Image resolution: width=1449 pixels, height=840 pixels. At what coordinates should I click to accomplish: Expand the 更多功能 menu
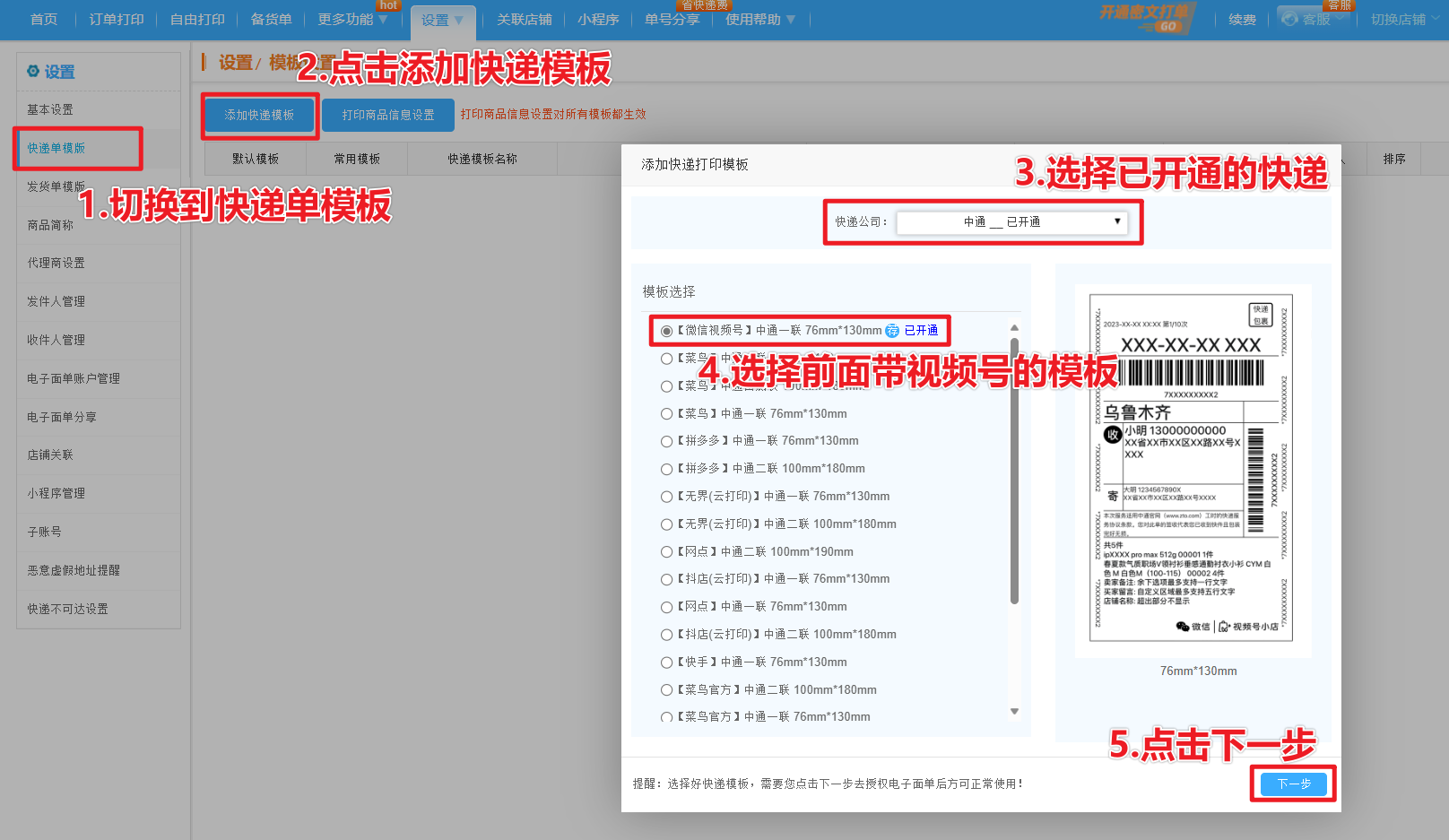pyautogui.click(x=352, y=20)
